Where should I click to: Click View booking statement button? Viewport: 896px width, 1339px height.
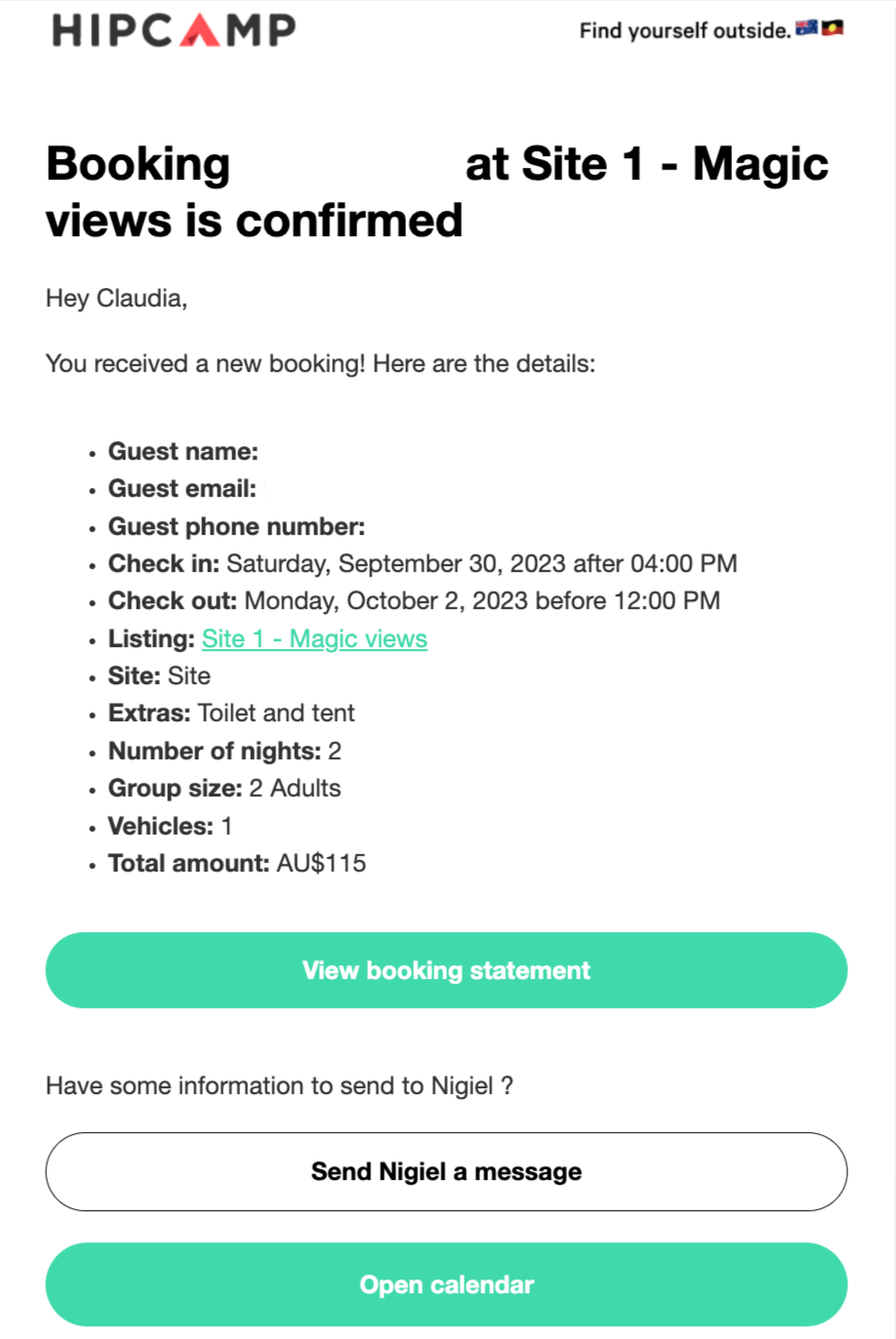point(446,970)
